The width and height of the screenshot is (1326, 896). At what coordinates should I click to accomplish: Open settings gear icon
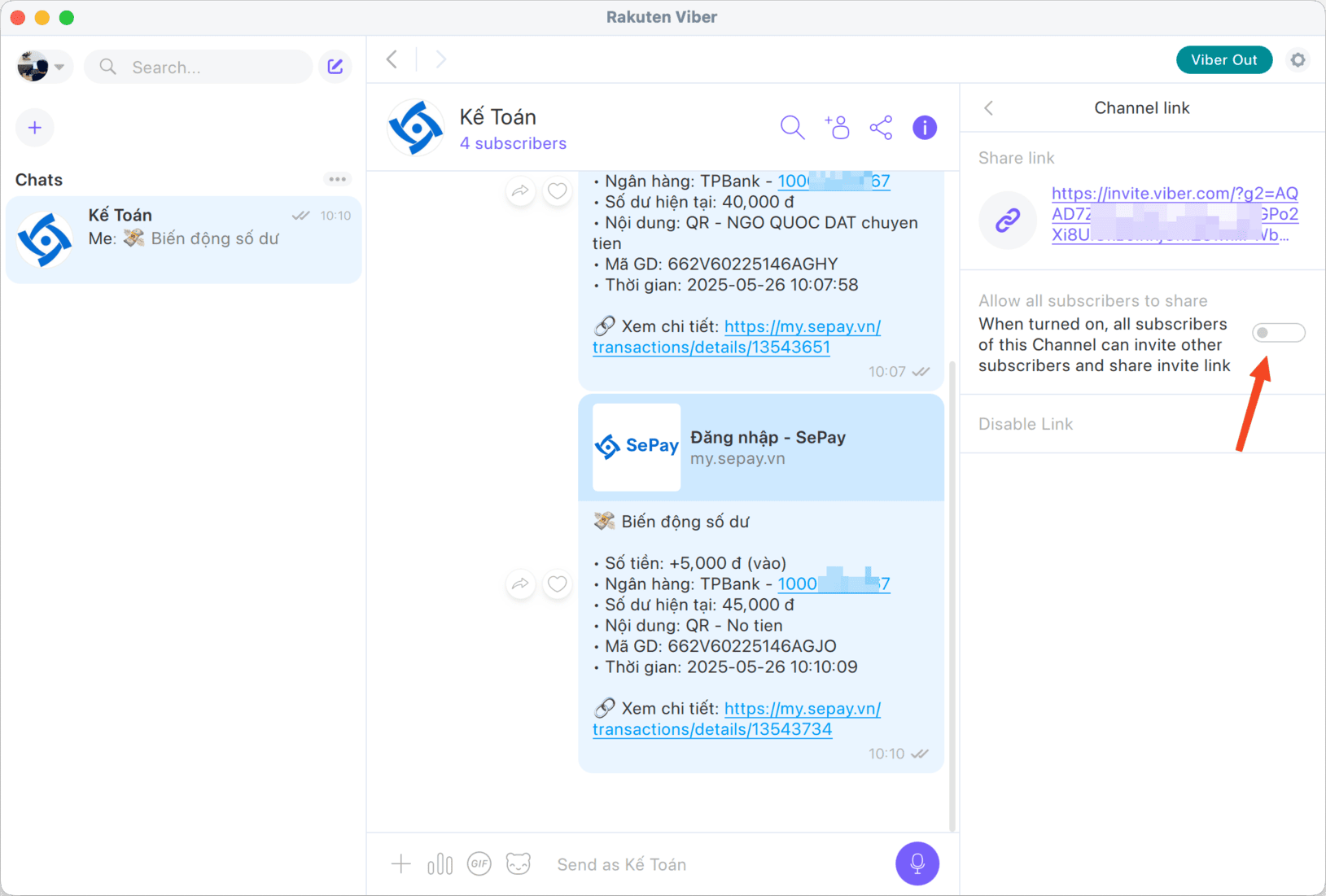click(1298, 59)
